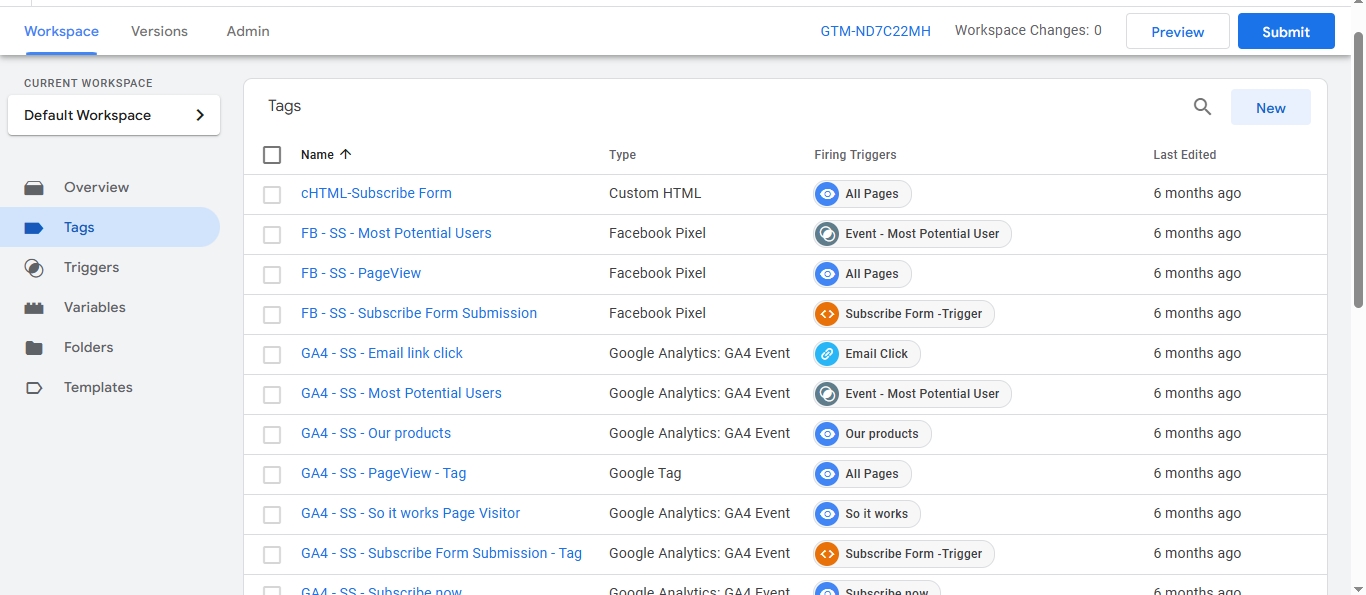The image size is (1366, 595).
Task: Click the Email Click trigger link icon
Action: pyautogui.click(x=827, y=354)
